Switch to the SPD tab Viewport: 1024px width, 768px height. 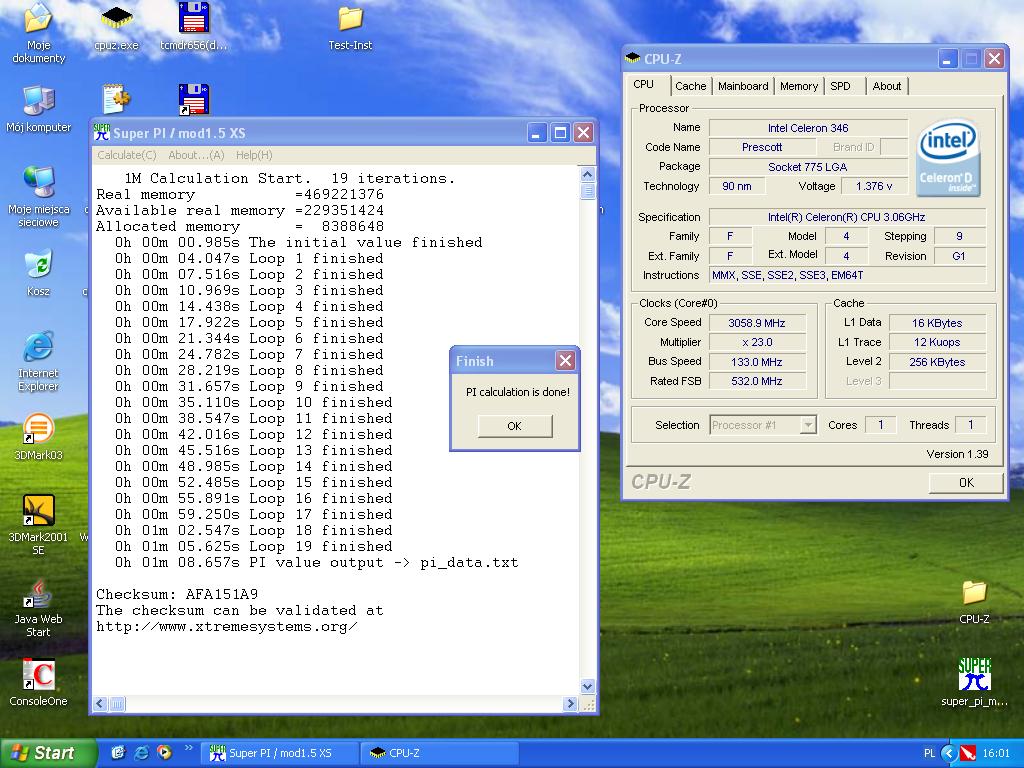tap(840, 86)
